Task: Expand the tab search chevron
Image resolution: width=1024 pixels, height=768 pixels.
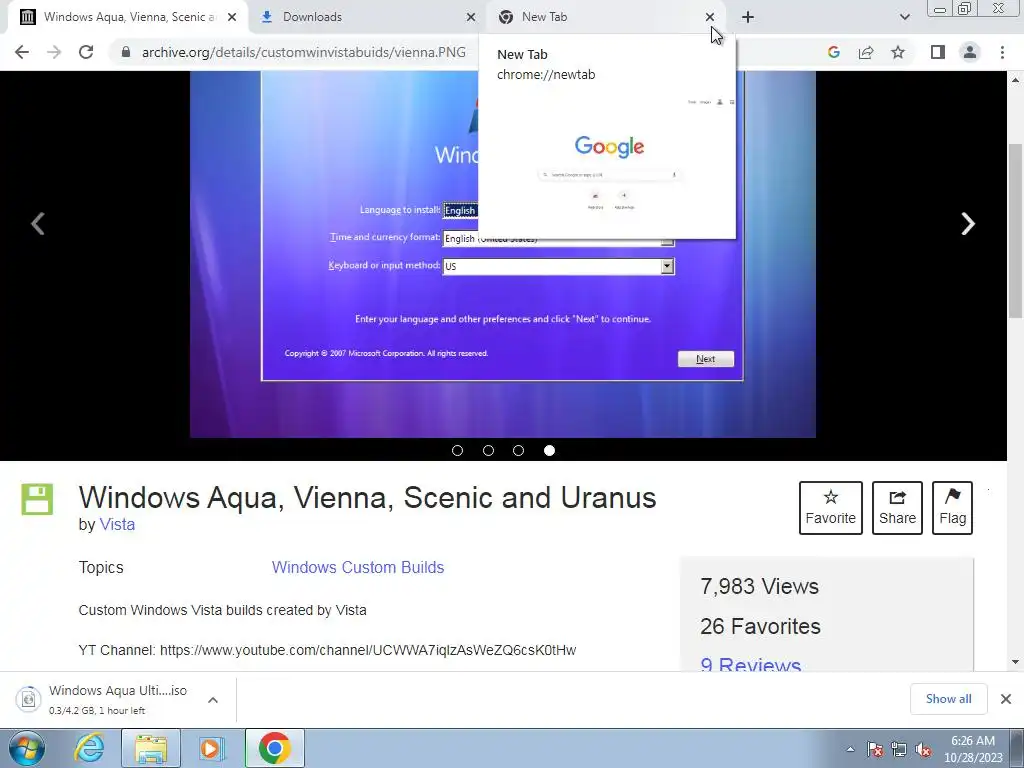Action: coord(904,17)
